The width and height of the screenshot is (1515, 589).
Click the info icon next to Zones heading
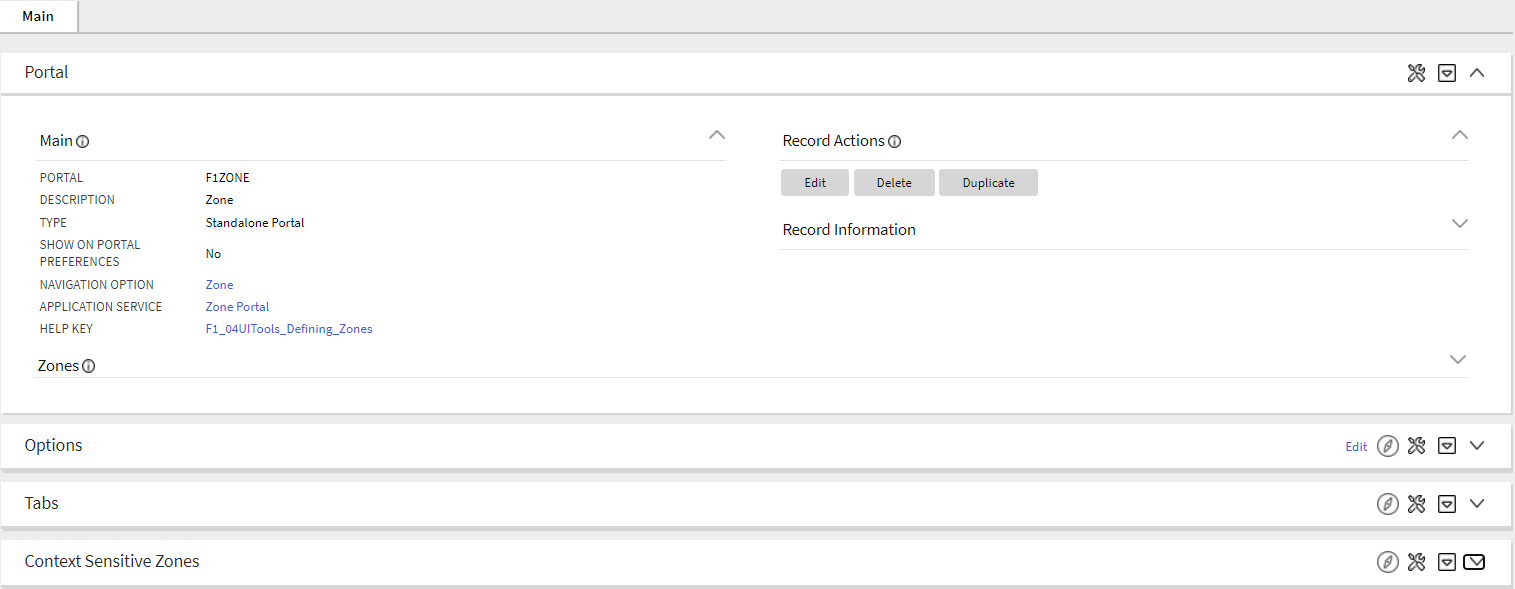[x=89, y=366]
